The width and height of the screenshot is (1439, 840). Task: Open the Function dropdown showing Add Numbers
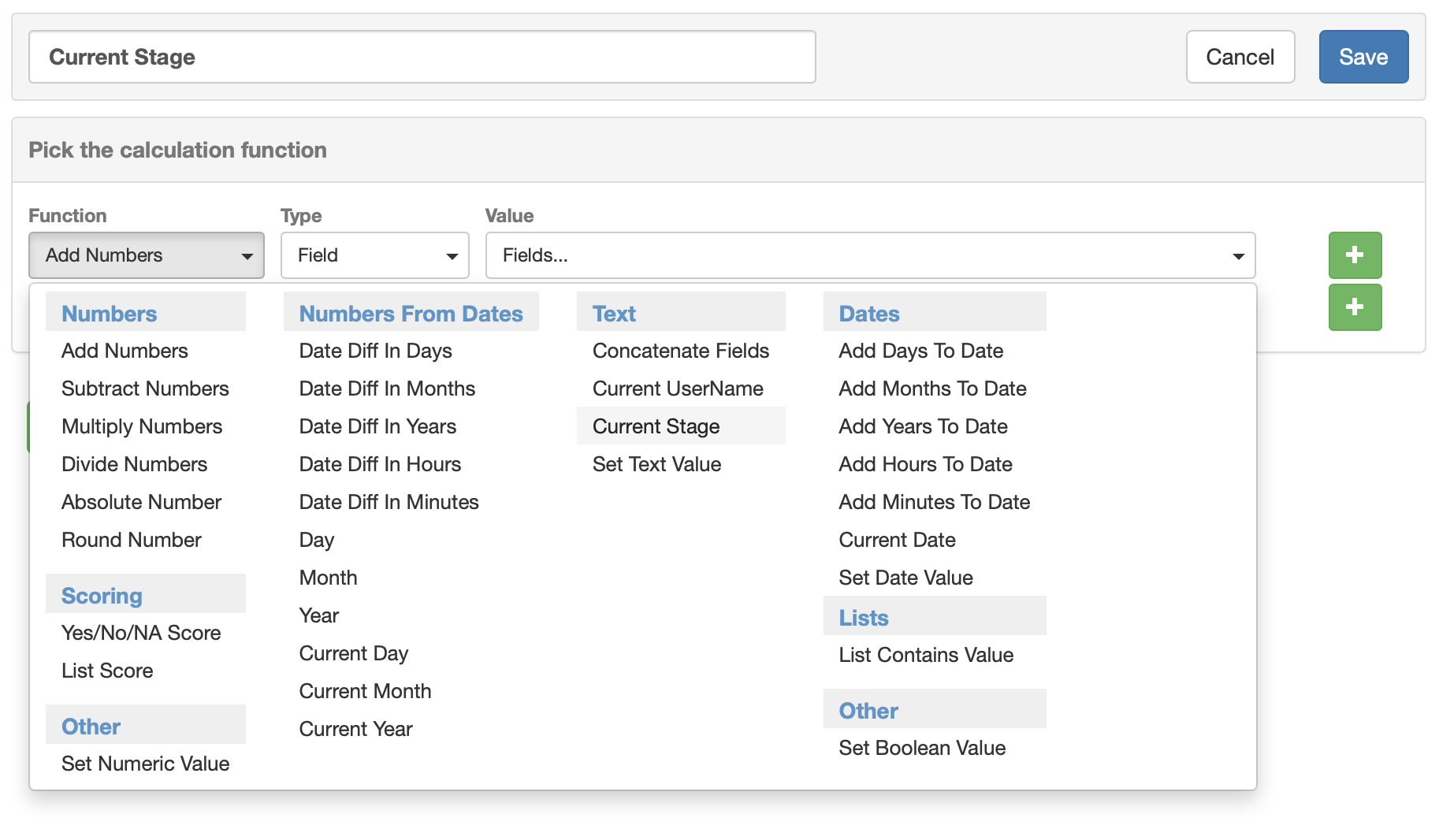coord(147,255)
